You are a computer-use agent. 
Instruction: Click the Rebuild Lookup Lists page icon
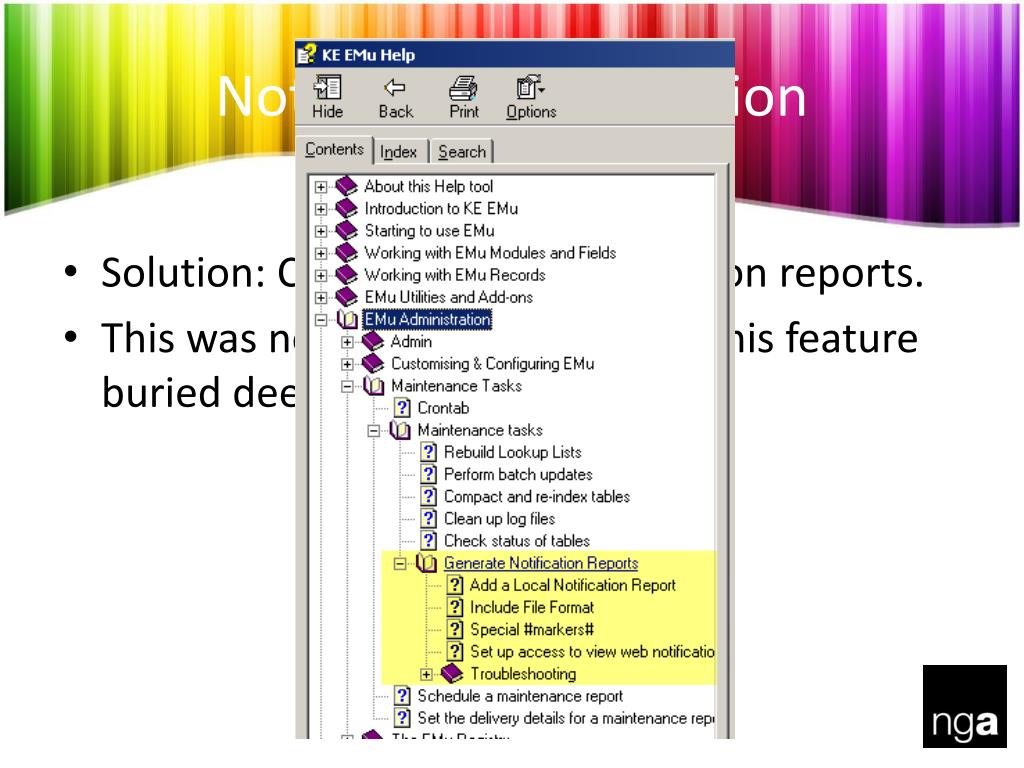[x=429, y=453]
